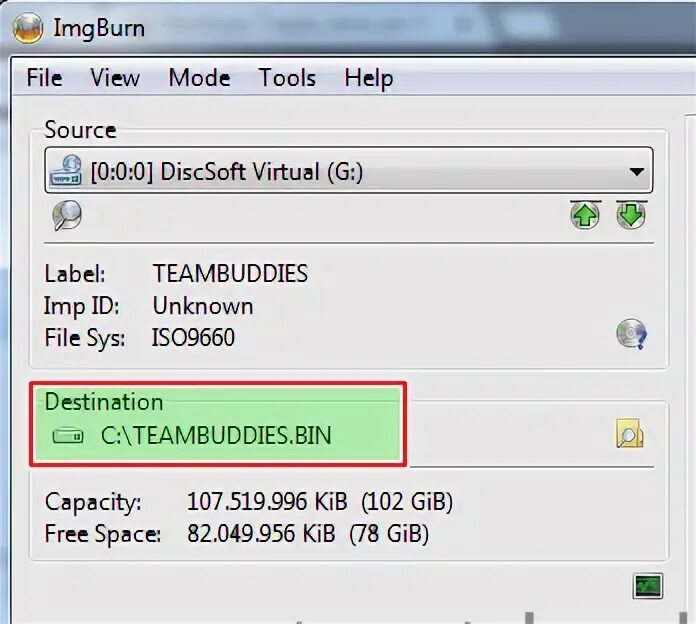696x624 pixels.
Task: Click the disc information icon with question mark
Action: point(631,334)
